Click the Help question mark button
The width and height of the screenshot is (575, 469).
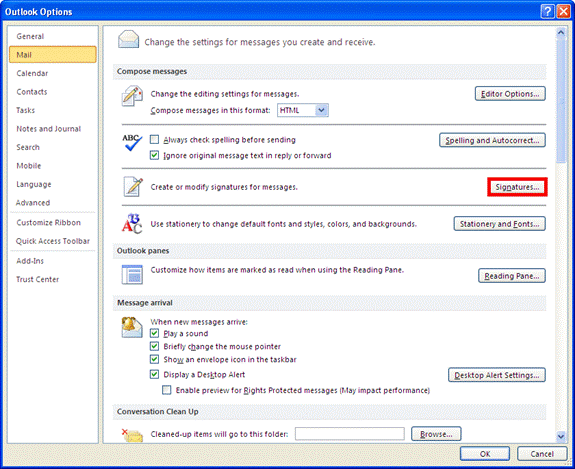(x=547, y=12)
